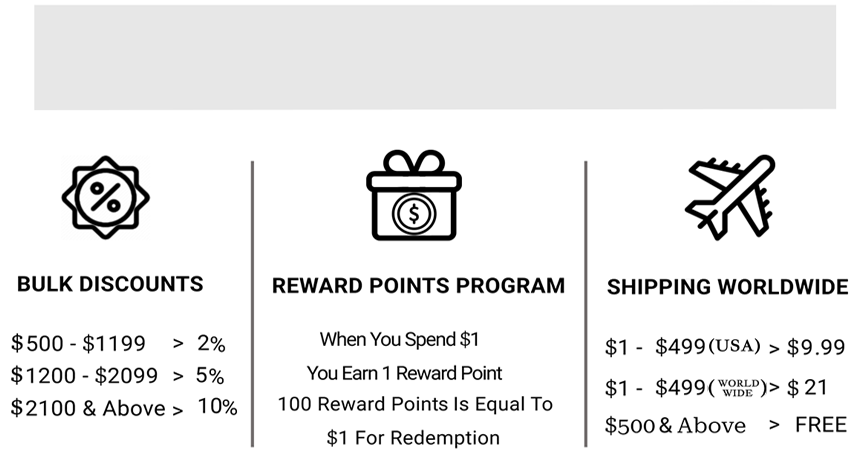Click the 10% discount value
868x450 pixels.
click(218, 407)
